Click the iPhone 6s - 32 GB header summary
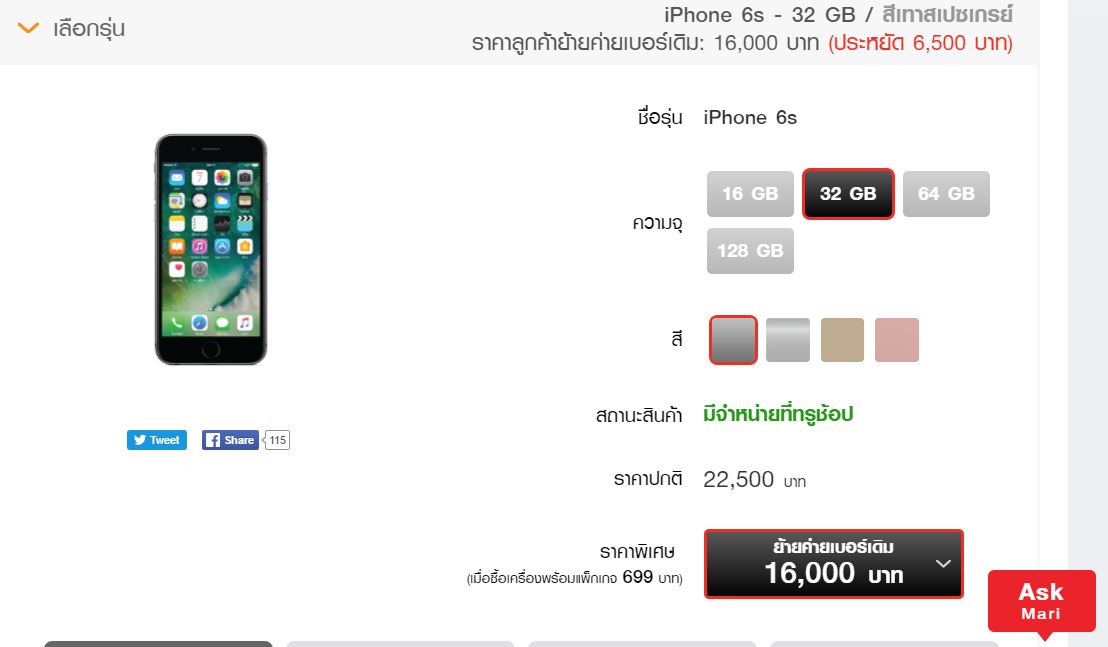The image size is (1108, 647). click(838, 15)
